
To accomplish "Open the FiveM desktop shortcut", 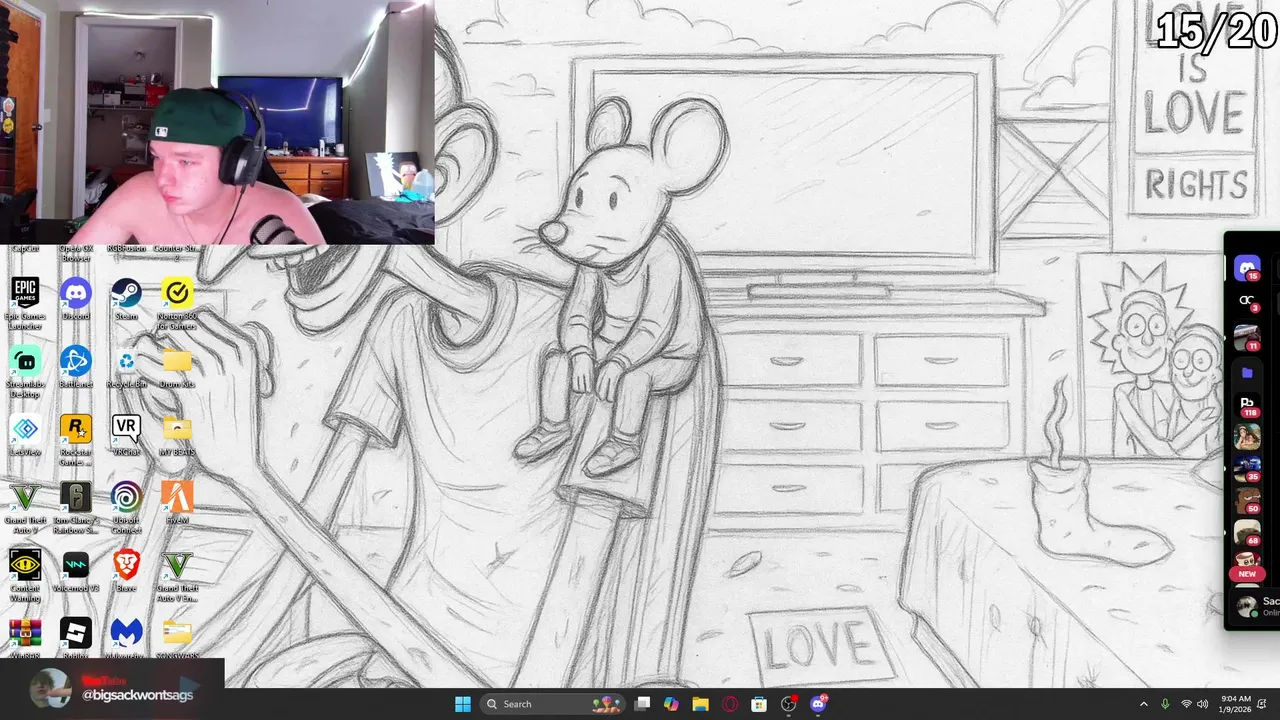I will [177, 504].
